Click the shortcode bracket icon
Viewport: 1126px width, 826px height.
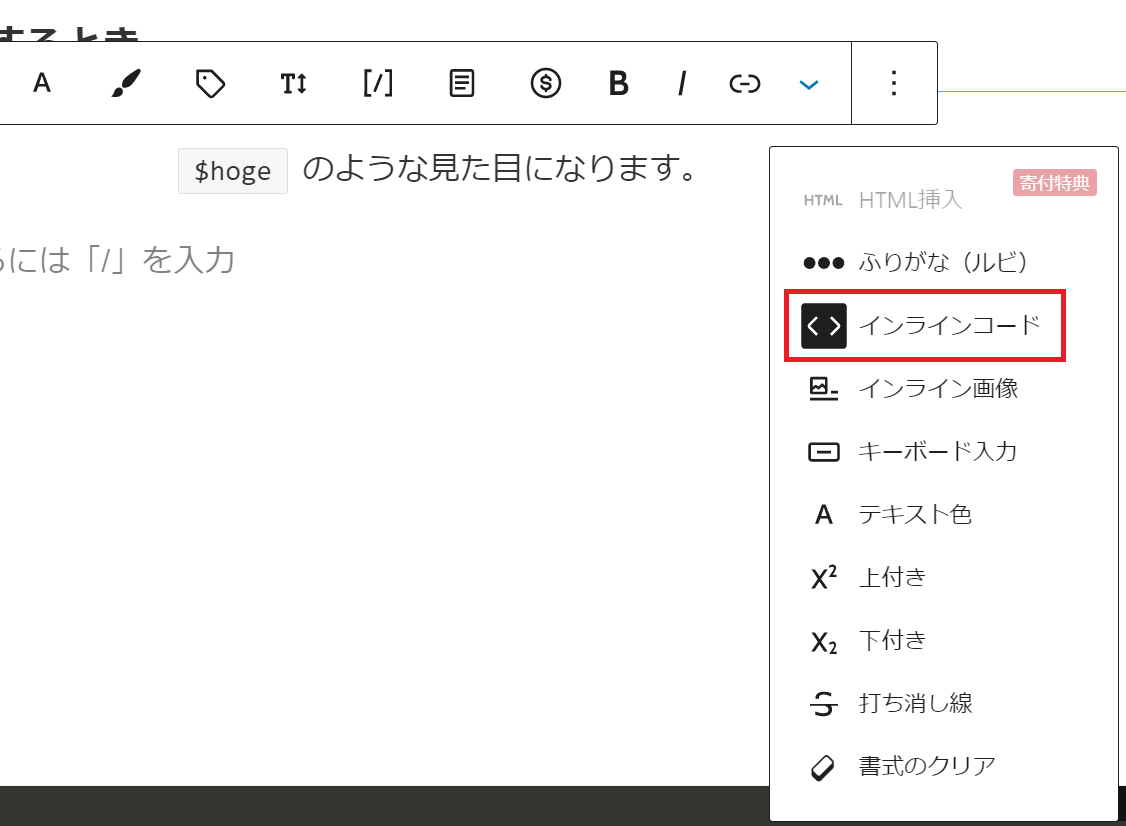pyautogui.click(x=378, y=83)
